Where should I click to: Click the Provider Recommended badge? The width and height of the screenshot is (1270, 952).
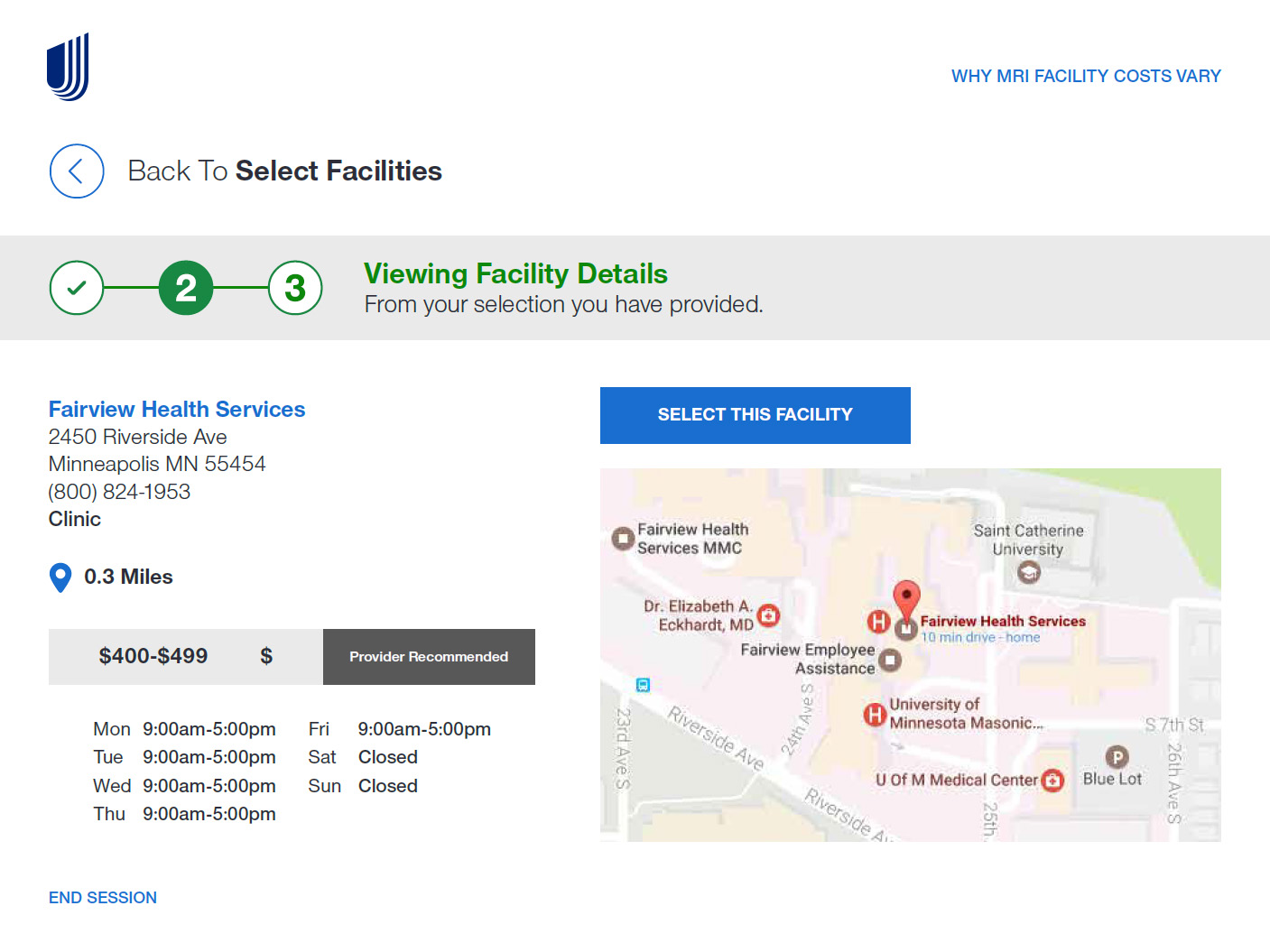pyautogui.click(x=429, y=657)
